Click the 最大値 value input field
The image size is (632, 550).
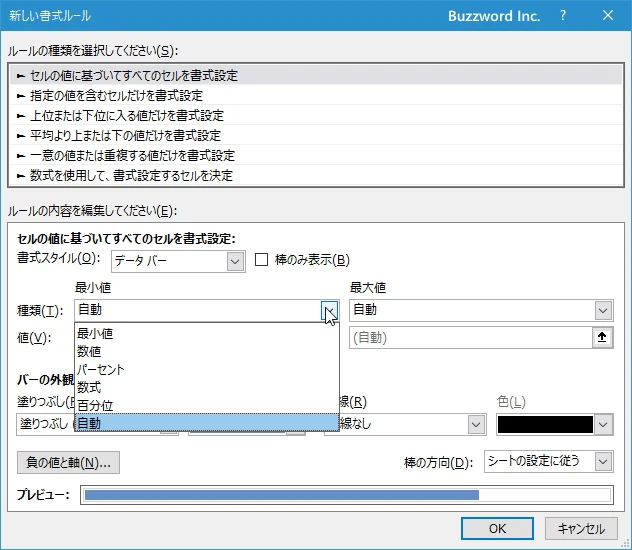click(x=471, y=337)
